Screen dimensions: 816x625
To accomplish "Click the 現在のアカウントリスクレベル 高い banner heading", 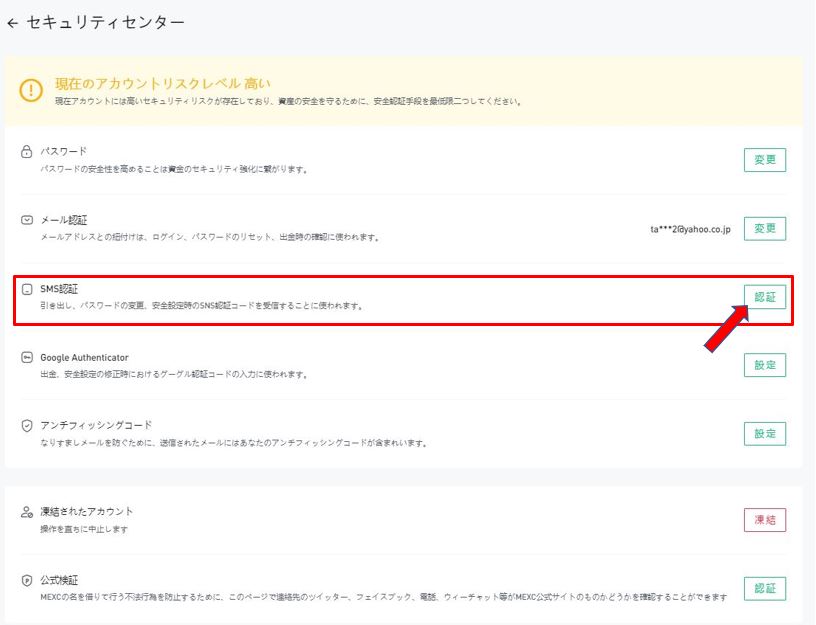I will coord(162,83).
